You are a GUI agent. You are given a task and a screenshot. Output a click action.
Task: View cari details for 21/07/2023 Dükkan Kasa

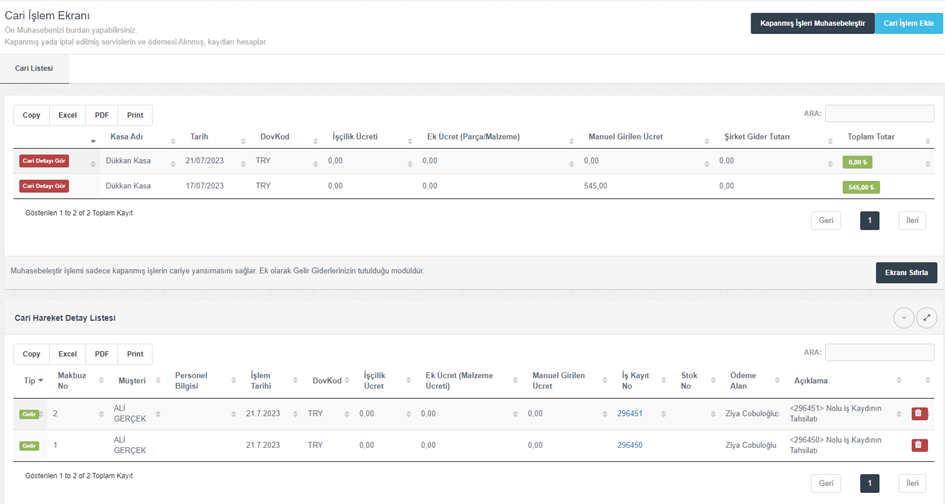(x=44, y=160)
